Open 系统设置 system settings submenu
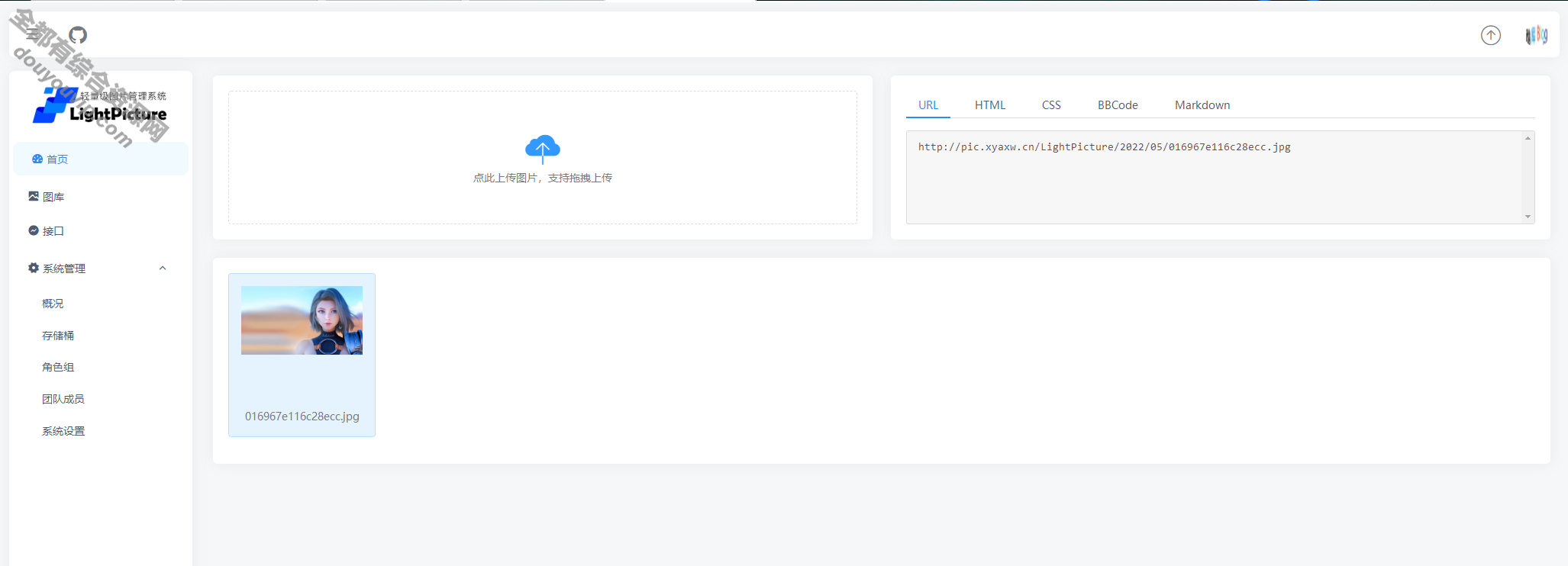This screenshot has width=1568, height=566. tap(63, 431)
